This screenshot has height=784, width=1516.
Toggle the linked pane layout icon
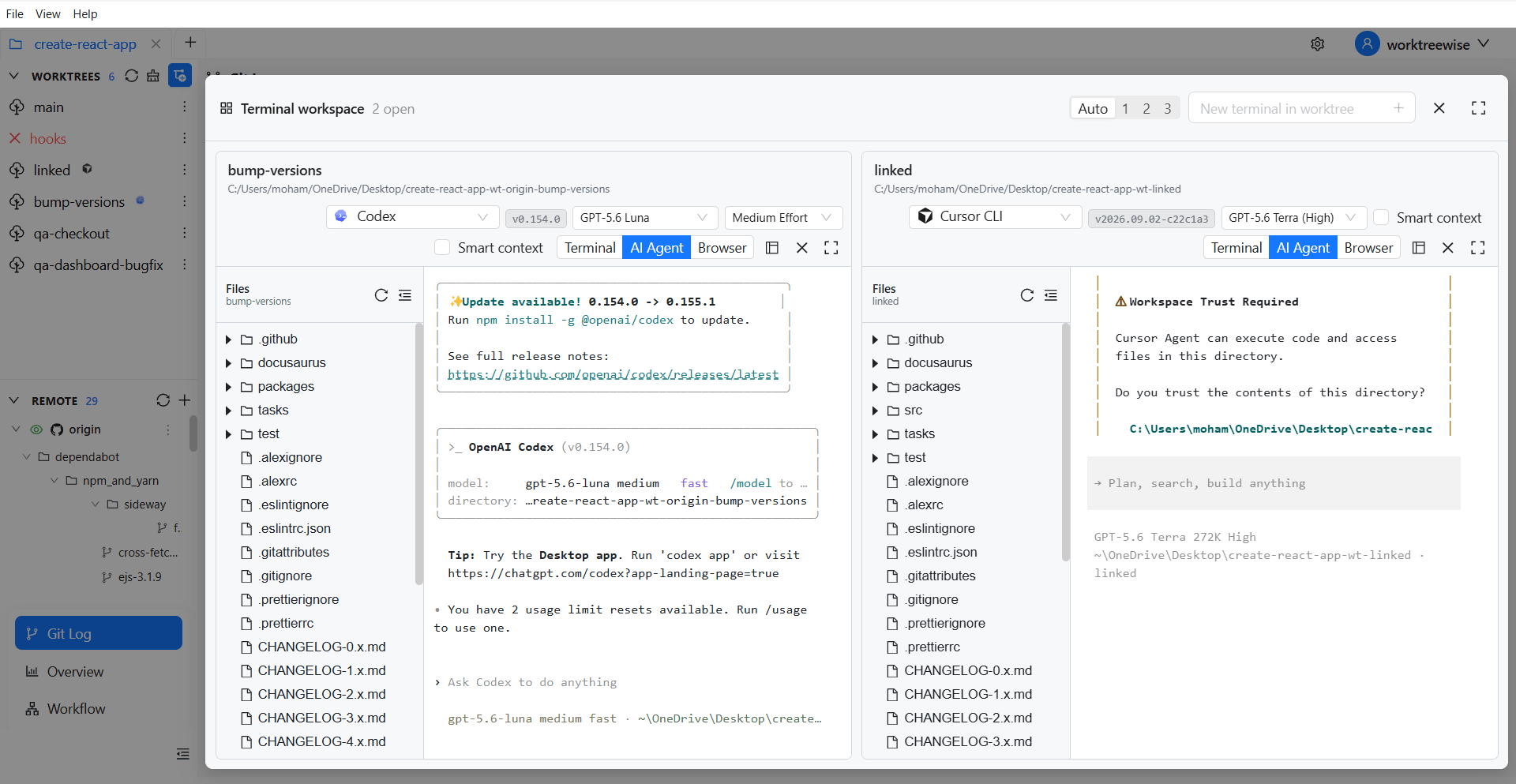(1419, 248)
